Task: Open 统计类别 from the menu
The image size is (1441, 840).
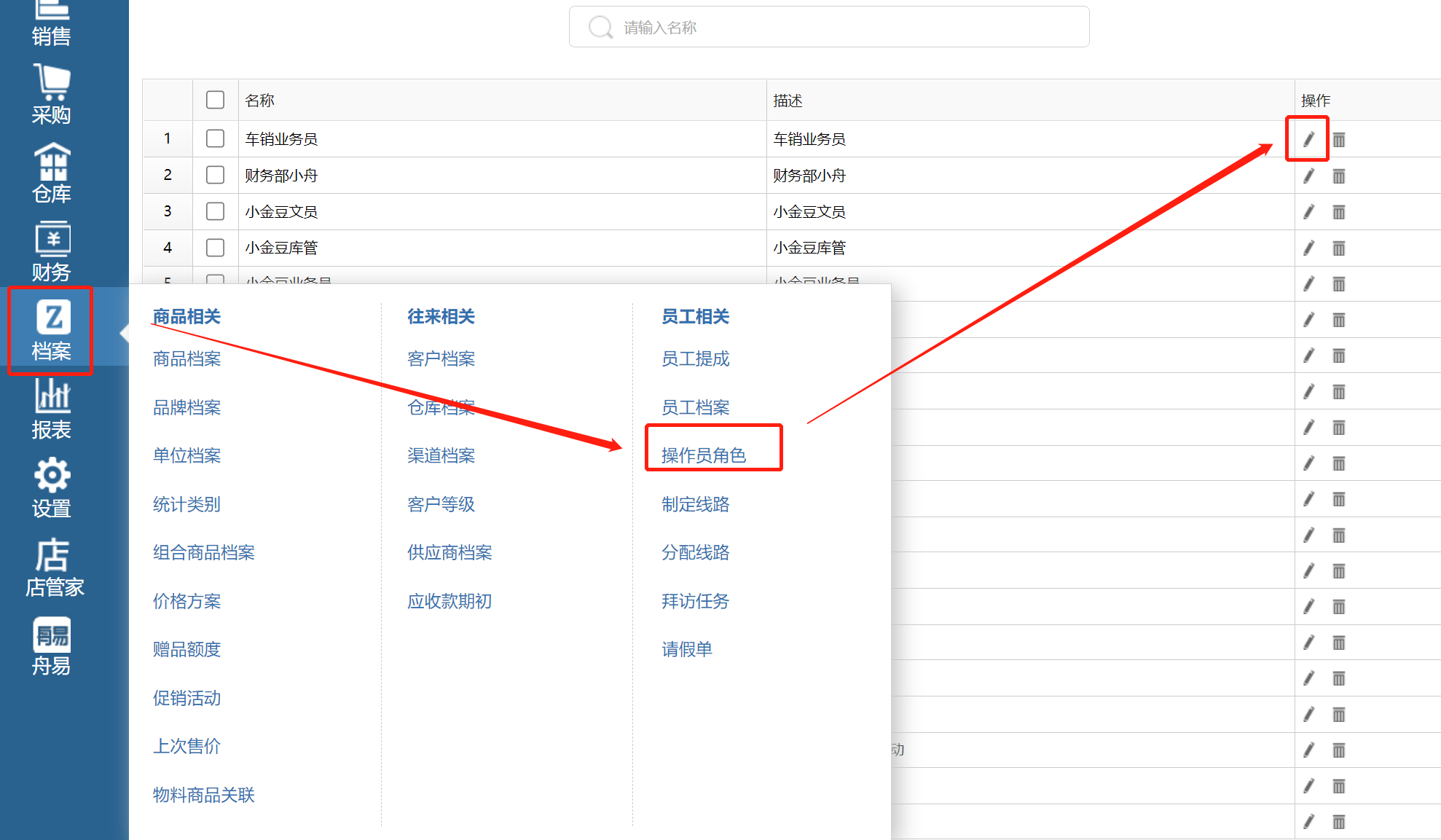Action: [x=186, y=504]
